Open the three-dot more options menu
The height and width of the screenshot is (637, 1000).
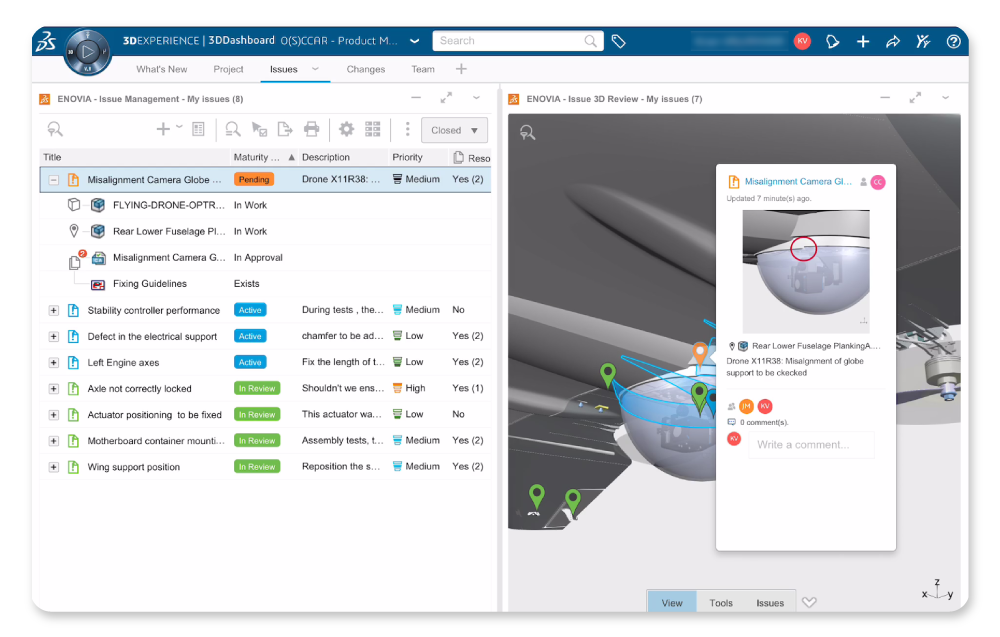pos(408,129)
